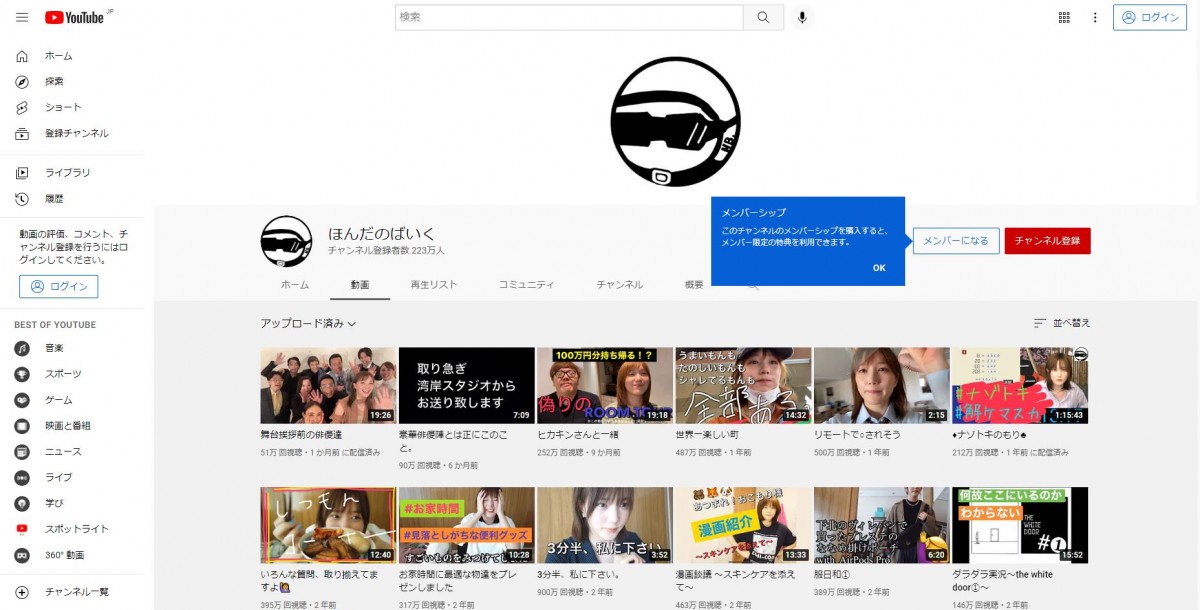
Task: Open the ナゾトキのもり video thumbnail
Action: coord(1020,385)
